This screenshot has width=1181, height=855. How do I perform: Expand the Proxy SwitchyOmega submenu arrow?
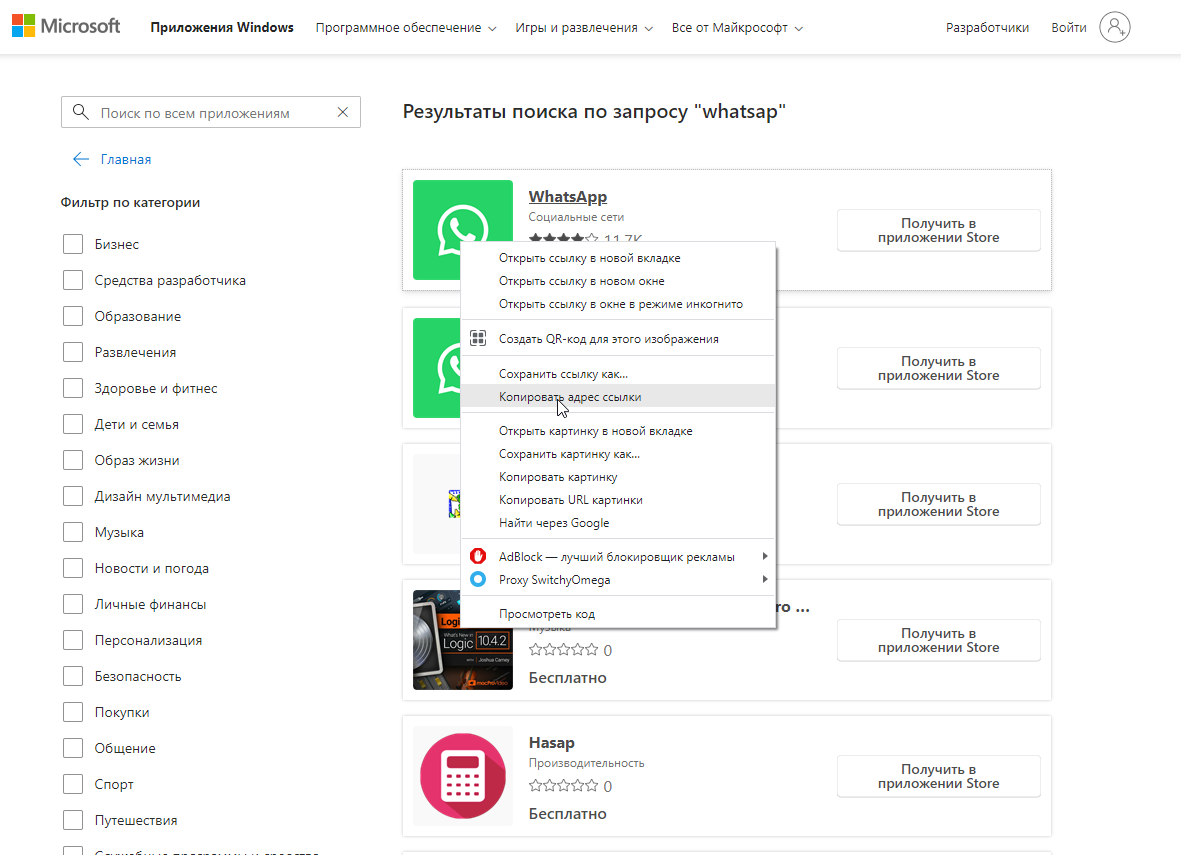click(x=764, y=579)
